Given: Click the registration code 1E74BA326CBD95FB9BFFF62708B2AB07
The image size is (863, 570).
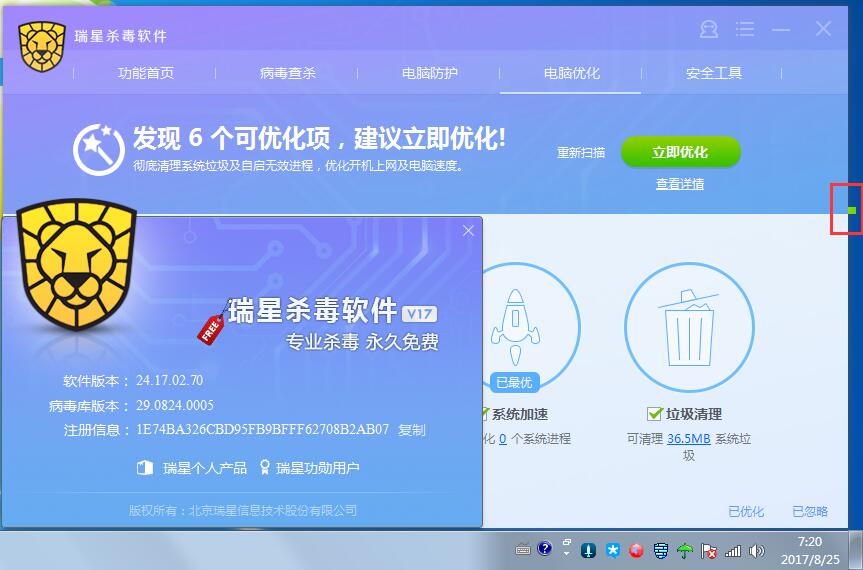Looking at the screenshot, I should (263, 430).
